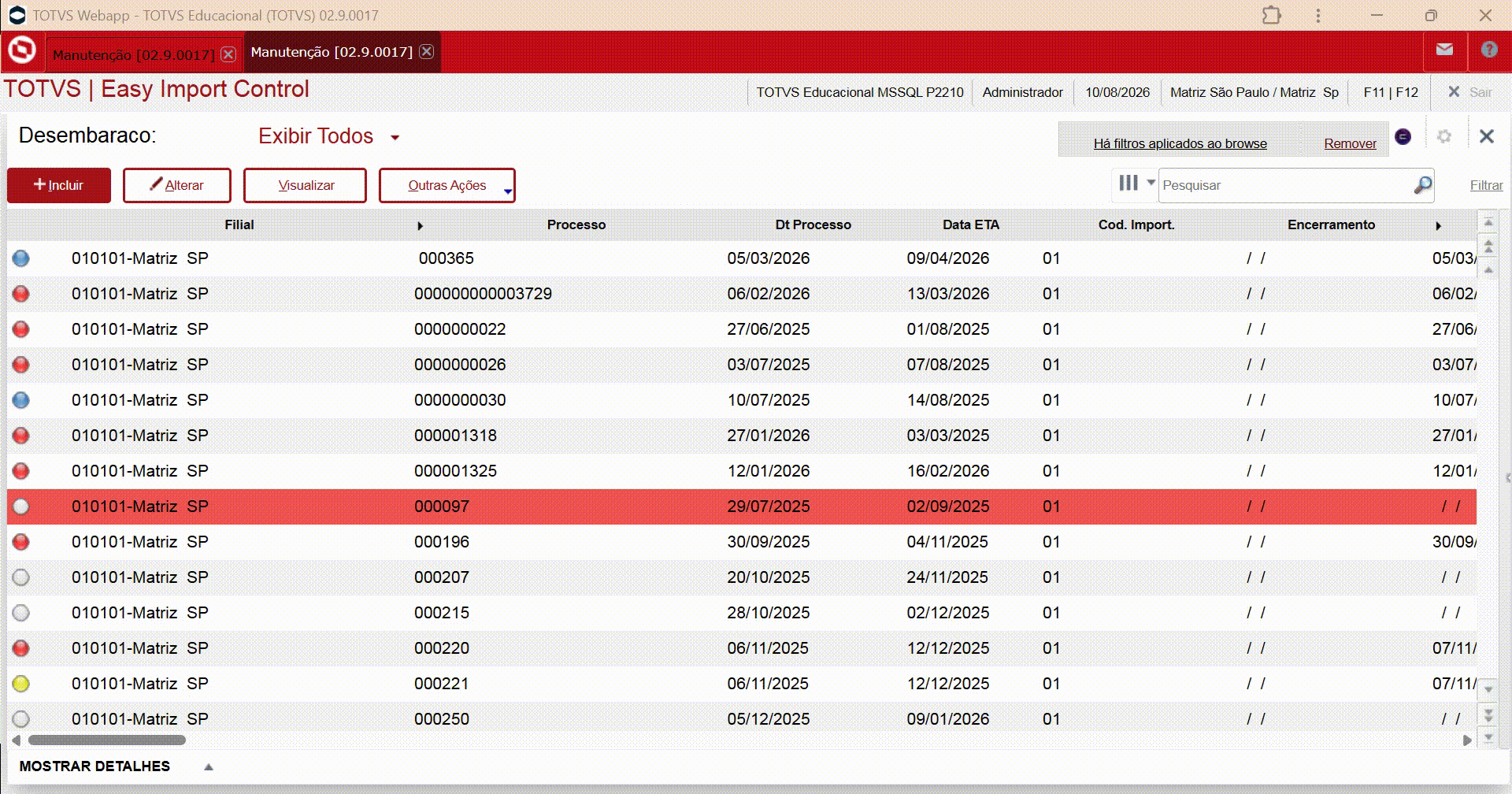Click the status icon for process 000365
This screenshot has width=1512, height=794.
(21, 258)
